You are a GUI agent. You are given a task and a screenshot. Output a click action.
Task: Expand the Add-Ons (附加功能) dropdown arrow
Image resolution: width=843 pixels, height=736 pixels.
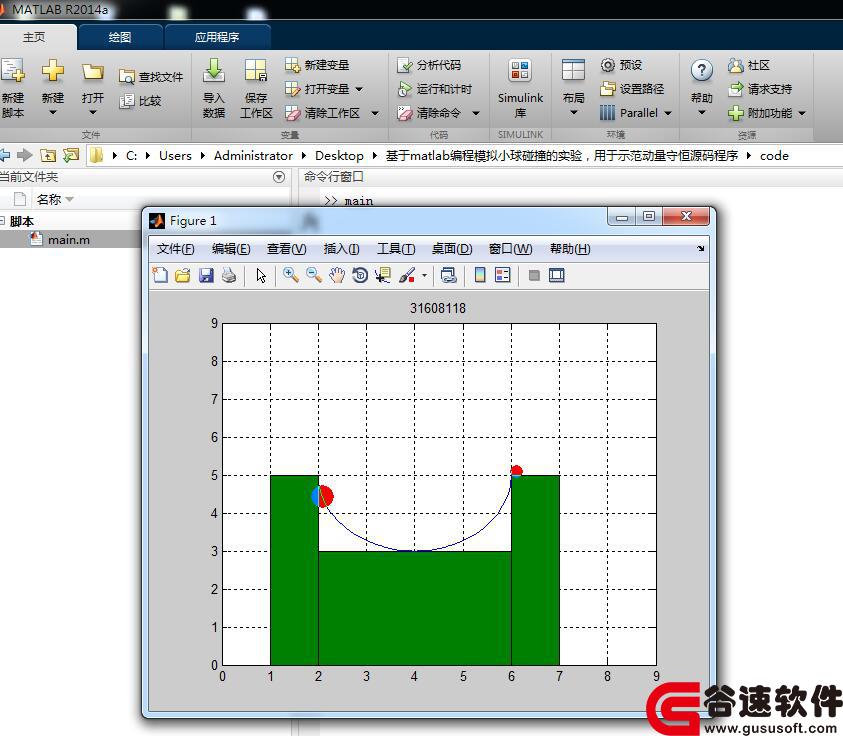(x=802, y=113)
